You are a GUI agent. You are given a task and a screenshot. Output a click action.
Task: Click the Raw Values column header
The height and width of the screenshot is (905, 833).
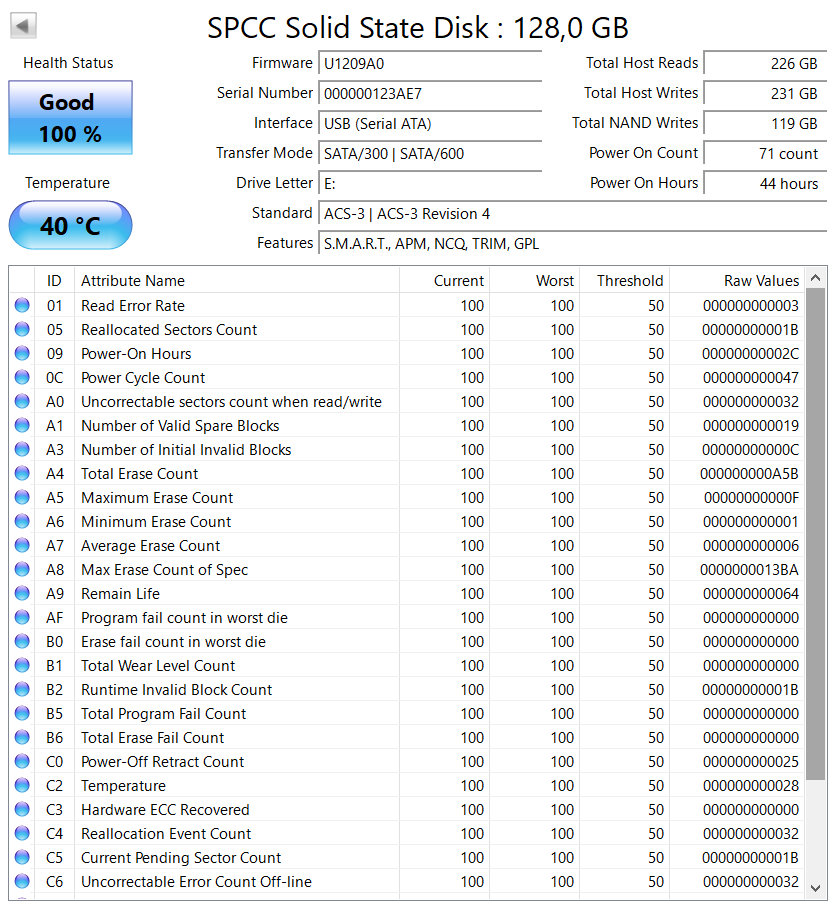pyautogui.click(x=761, y=281)
